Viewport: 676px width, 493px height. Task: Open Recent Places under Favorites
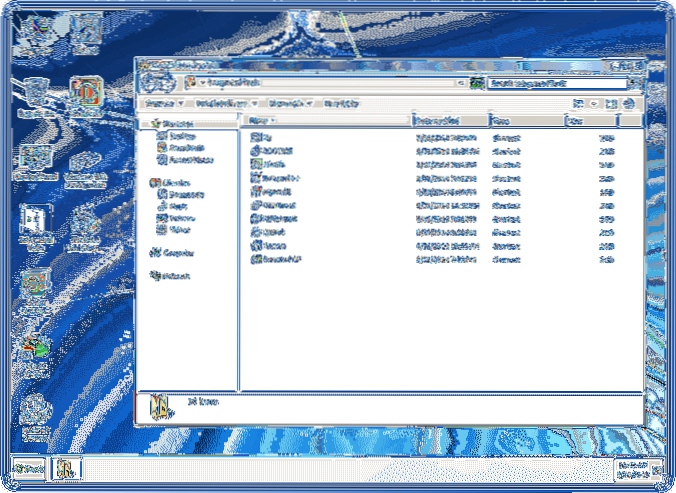185,160
